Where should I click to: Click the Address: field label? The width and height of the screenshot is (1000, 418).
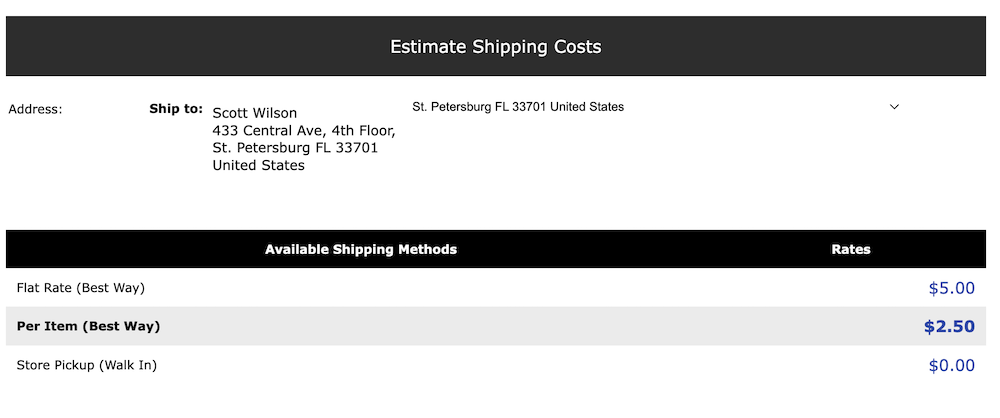click(36, 109)
